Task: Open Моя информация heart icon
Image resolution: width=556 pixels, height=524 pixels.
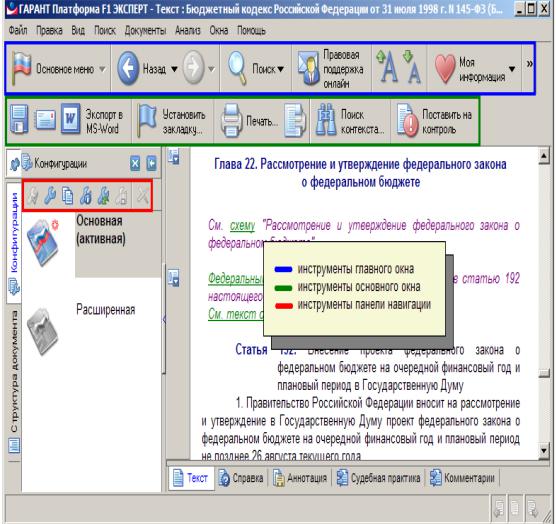Action: pos(445,68)
